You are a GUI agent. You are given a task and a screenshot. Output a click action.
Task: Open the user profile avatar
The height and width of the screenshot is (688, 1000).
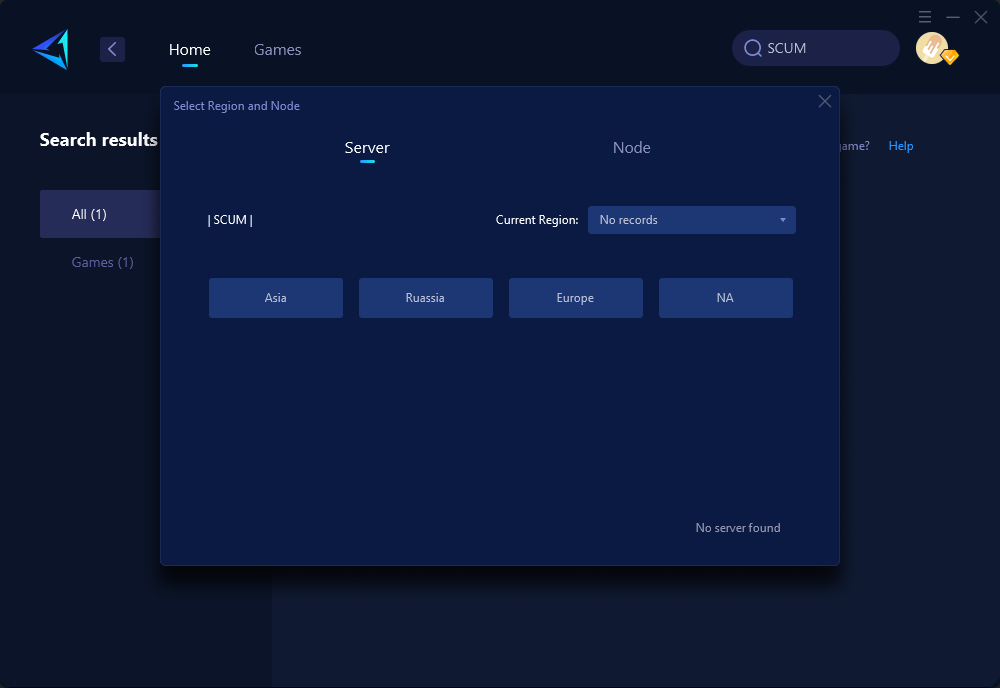coord(932,48)
